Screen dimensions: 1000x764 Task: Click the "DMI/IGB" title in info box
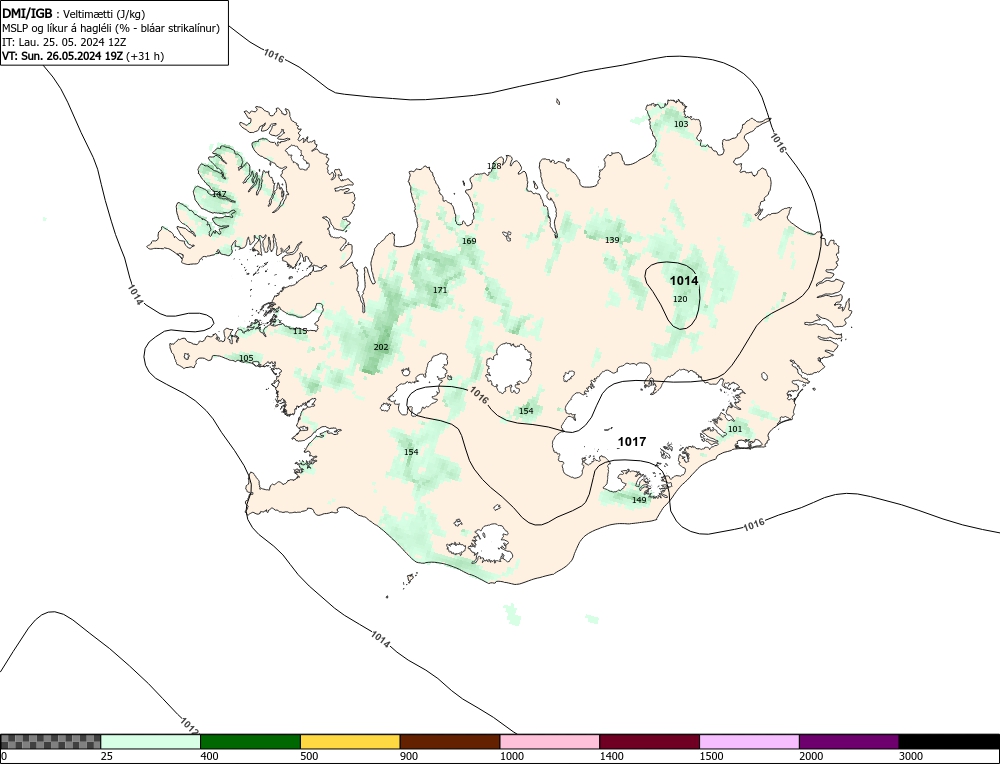27,14
